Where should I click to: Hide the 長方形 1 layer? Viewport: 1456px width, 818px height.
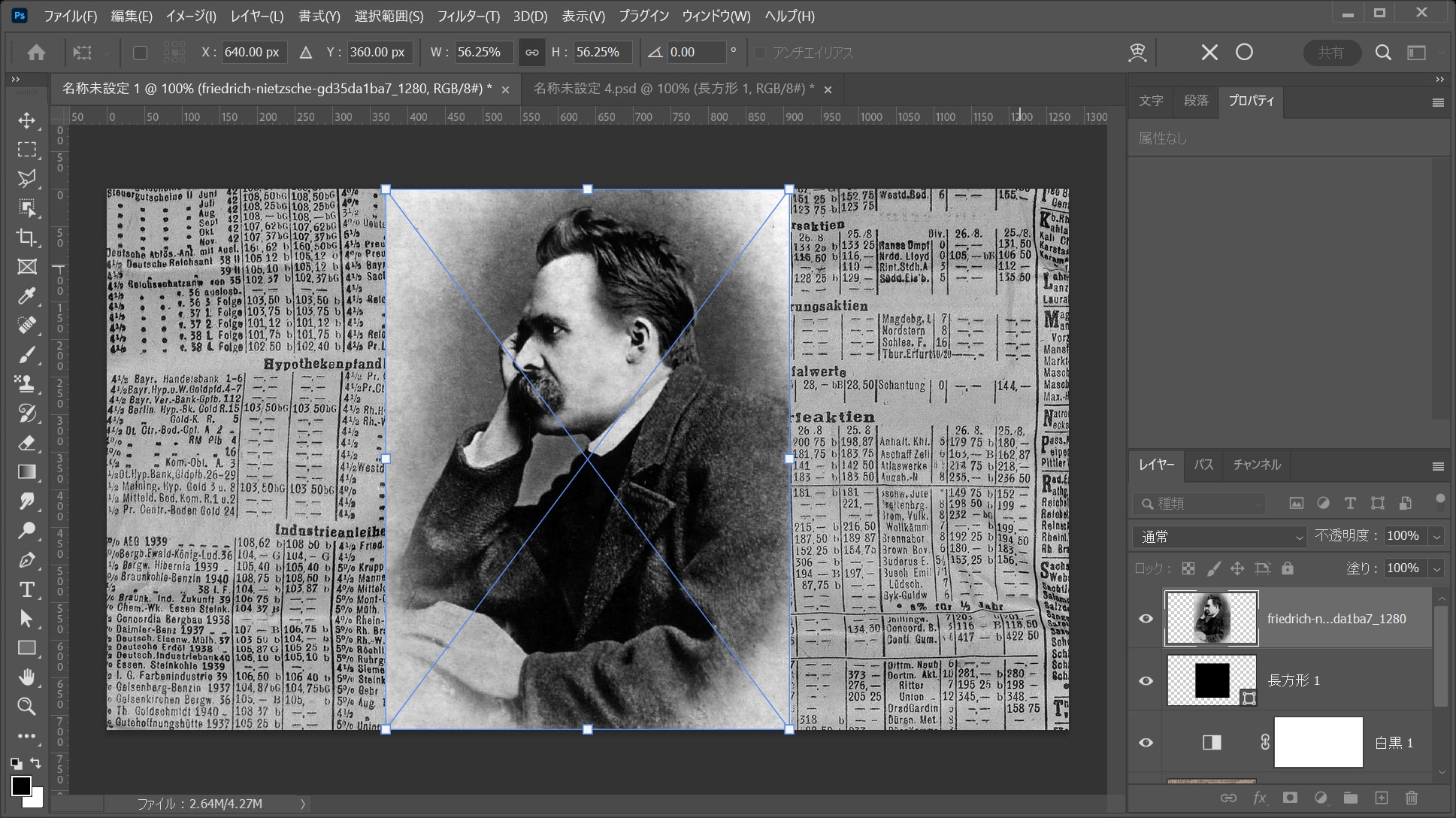click(x=1146, y=680)
